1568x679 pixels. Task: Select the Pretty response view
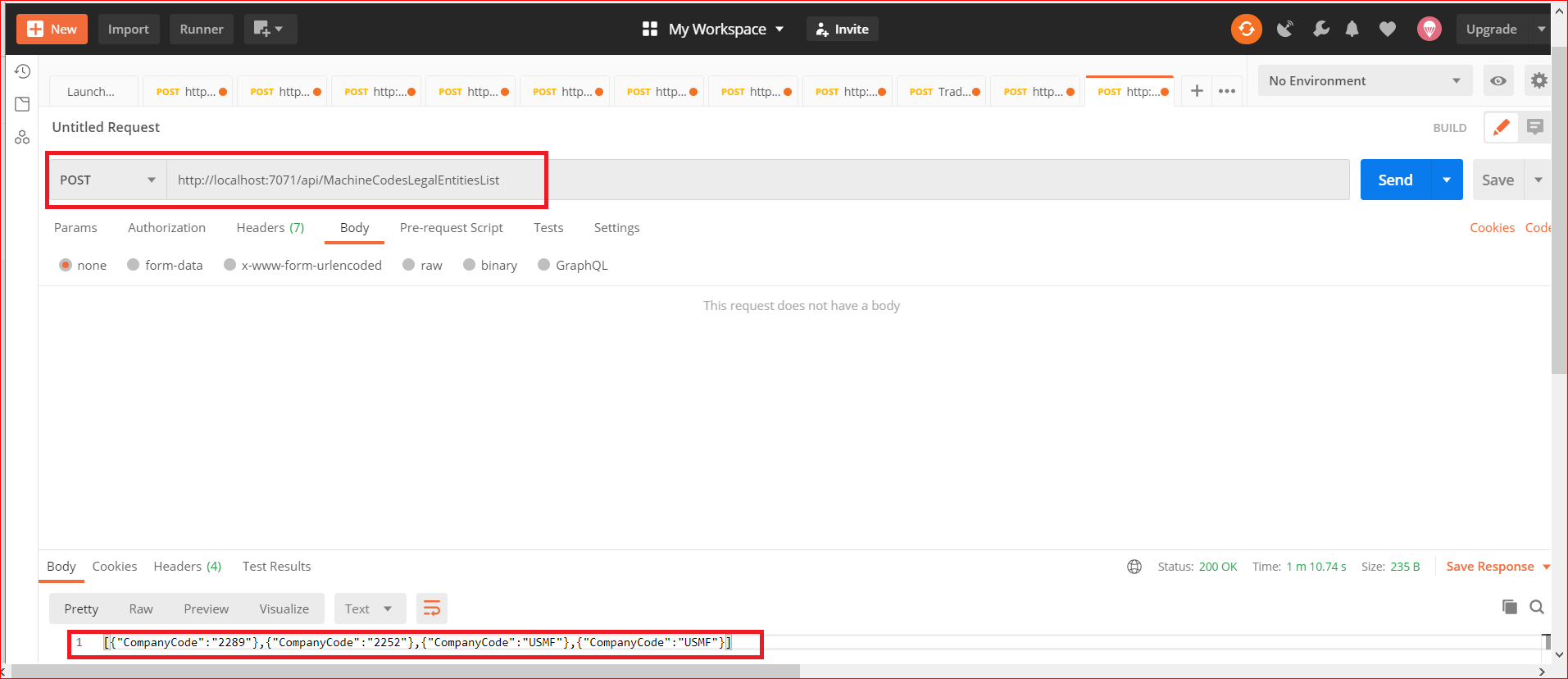point(81,608)
